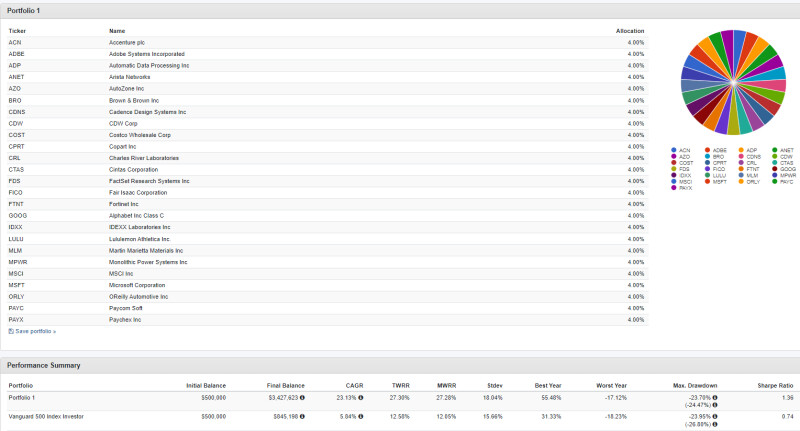Toggle COST marker in the chart legend
Image resolution: width=800 pixels, height=431 pixels.
pyautogui.click(x=674, y=163)
